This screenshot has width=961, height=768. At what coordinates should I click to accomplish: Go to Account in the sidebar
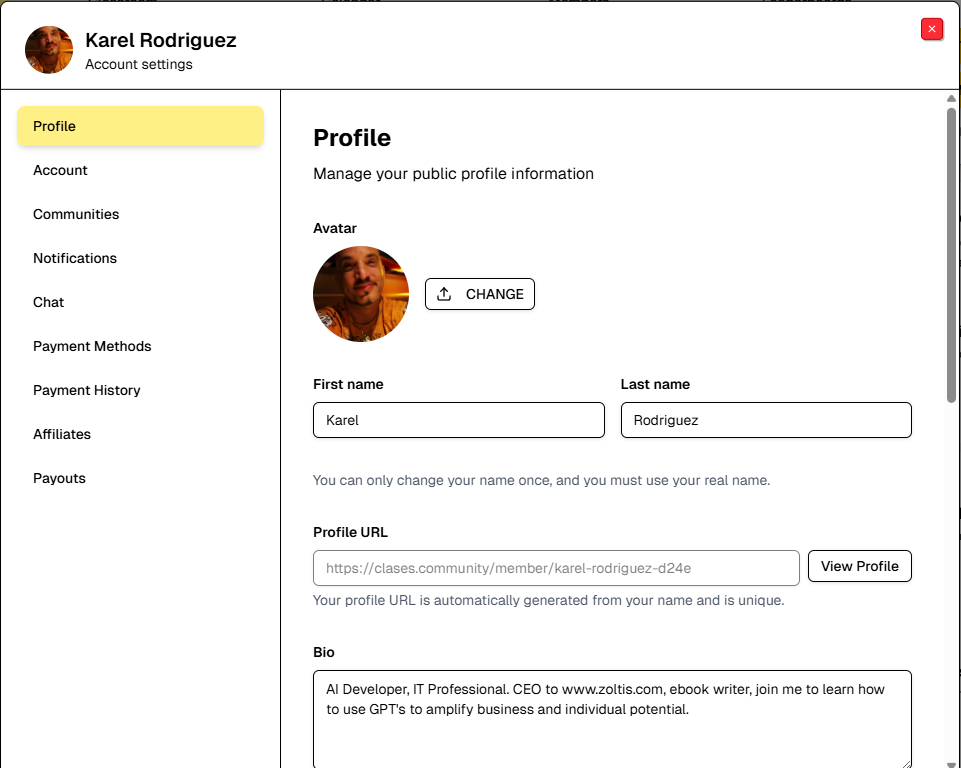(60, 170)
